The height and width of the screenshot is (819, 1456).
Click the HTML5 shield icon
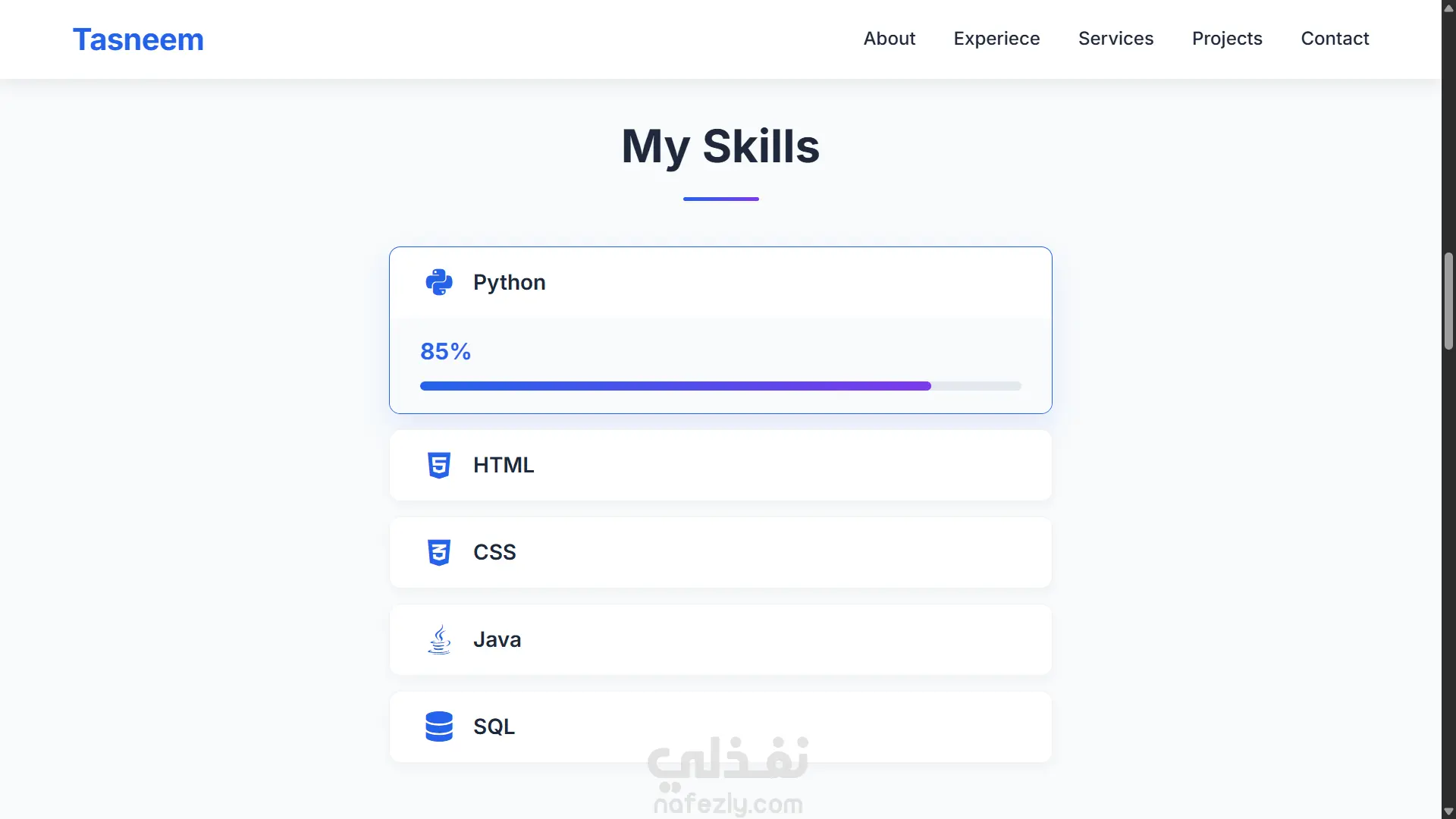point(439,465)
